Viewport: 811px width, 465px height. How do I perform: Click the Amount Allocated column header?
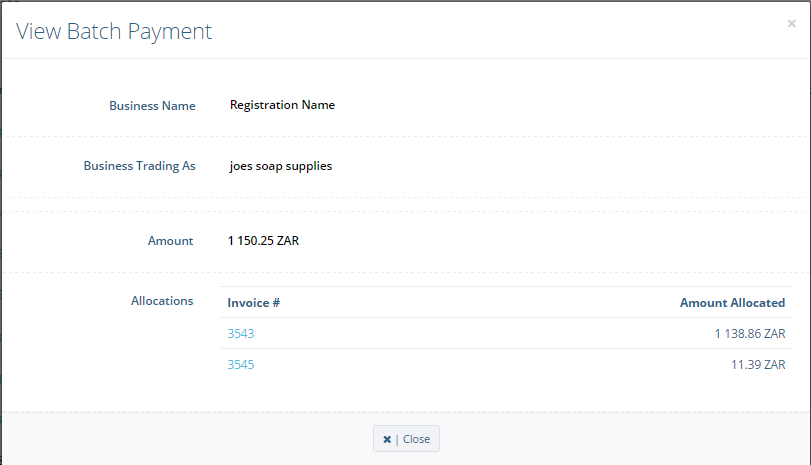point(732,303)
